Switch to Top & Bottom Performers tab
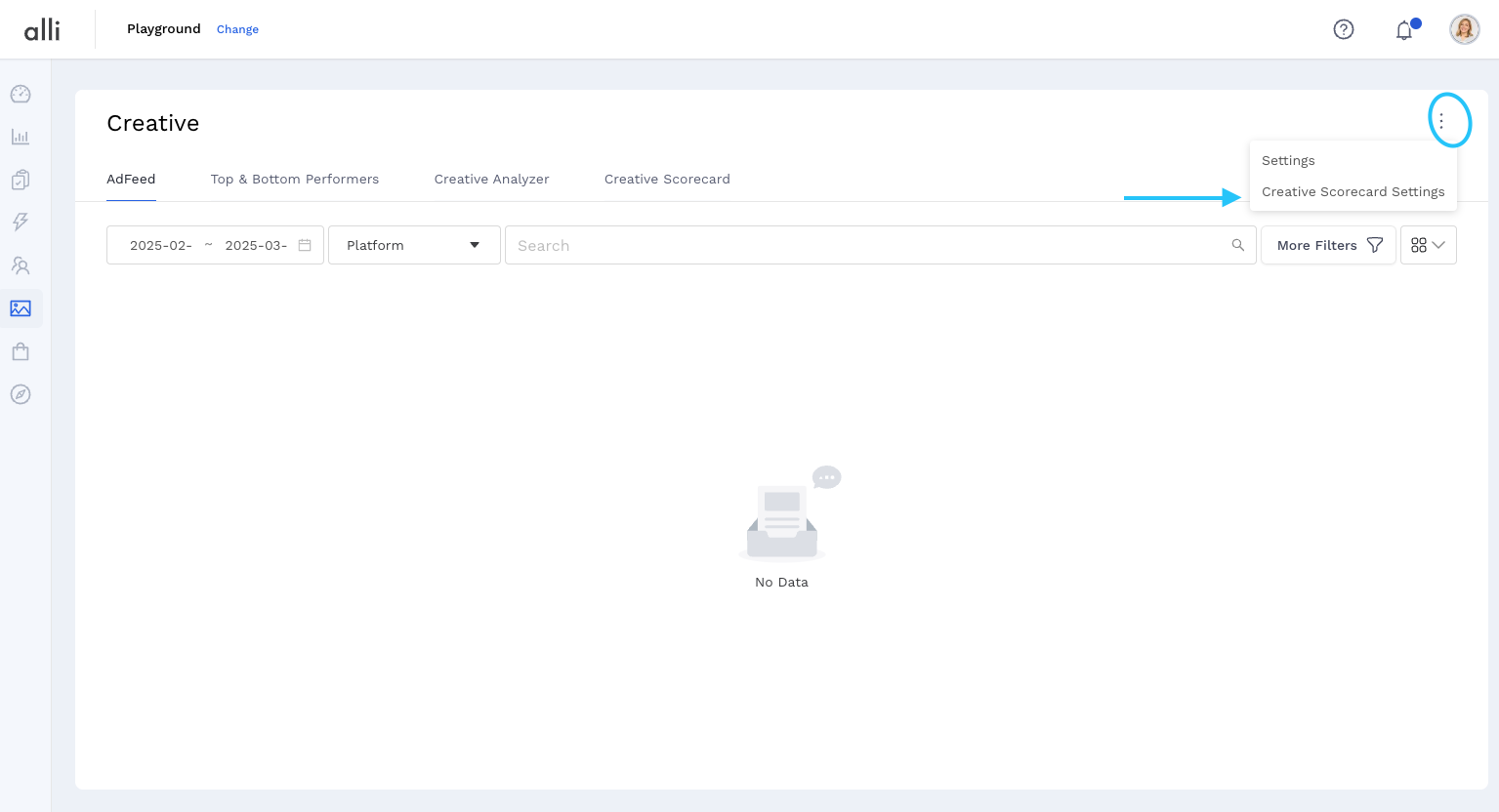The image size is (1499, 812). tap(295, 179)
